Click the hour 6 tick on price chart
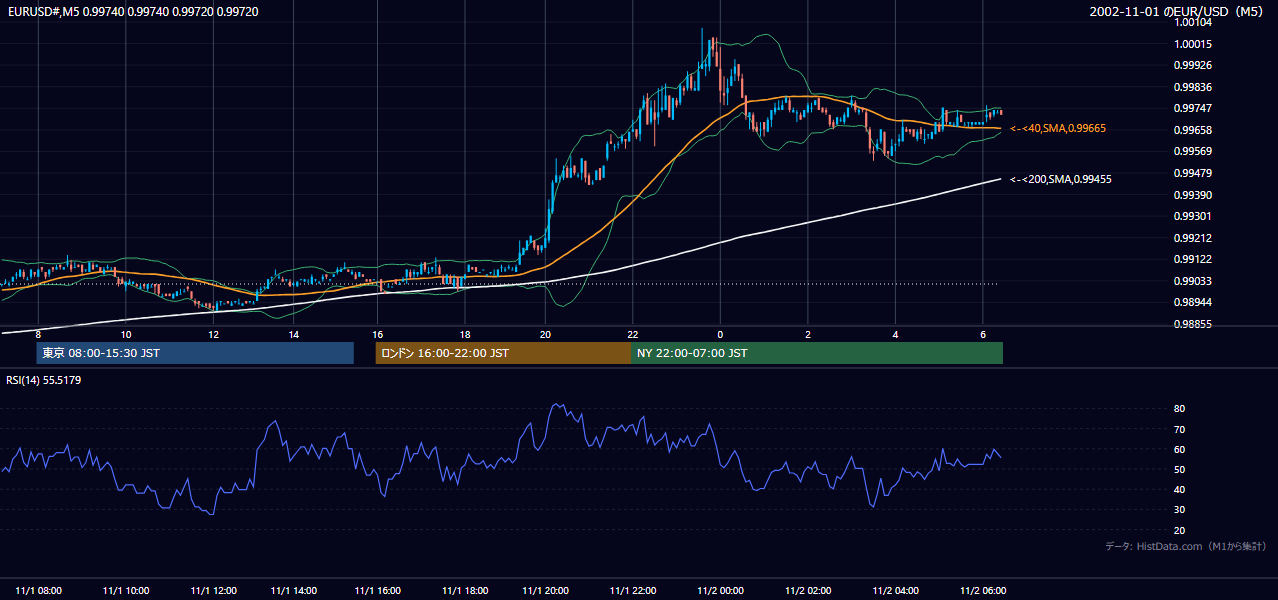This screenshot has height=600, width=1278. 983,334
